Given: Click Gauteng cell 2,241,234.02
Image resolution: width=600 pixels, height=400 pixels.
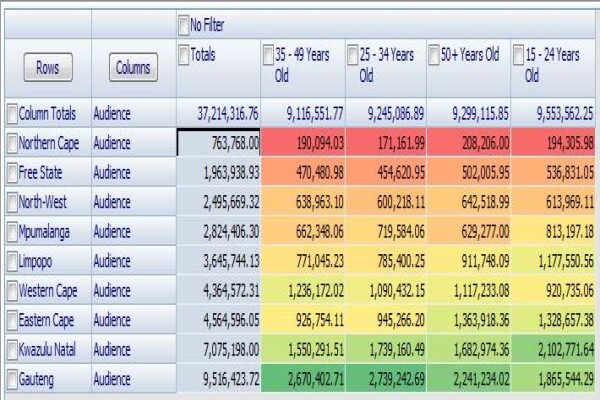Looking at the screenshot, I should coord(469,379).
